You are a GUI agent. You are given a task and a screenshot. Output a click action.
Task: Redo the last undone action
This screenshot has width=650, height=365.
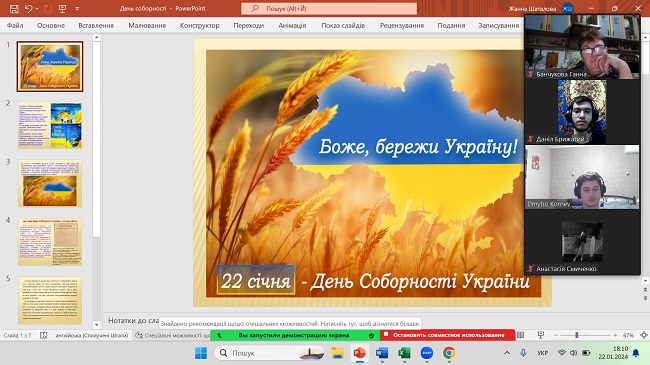[x=48, y=8]
